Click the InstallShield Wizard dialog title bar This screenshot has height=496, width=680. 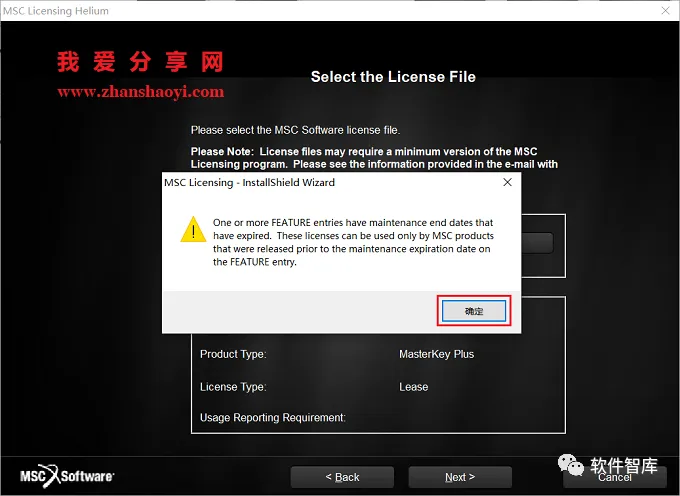coord(330,182)
